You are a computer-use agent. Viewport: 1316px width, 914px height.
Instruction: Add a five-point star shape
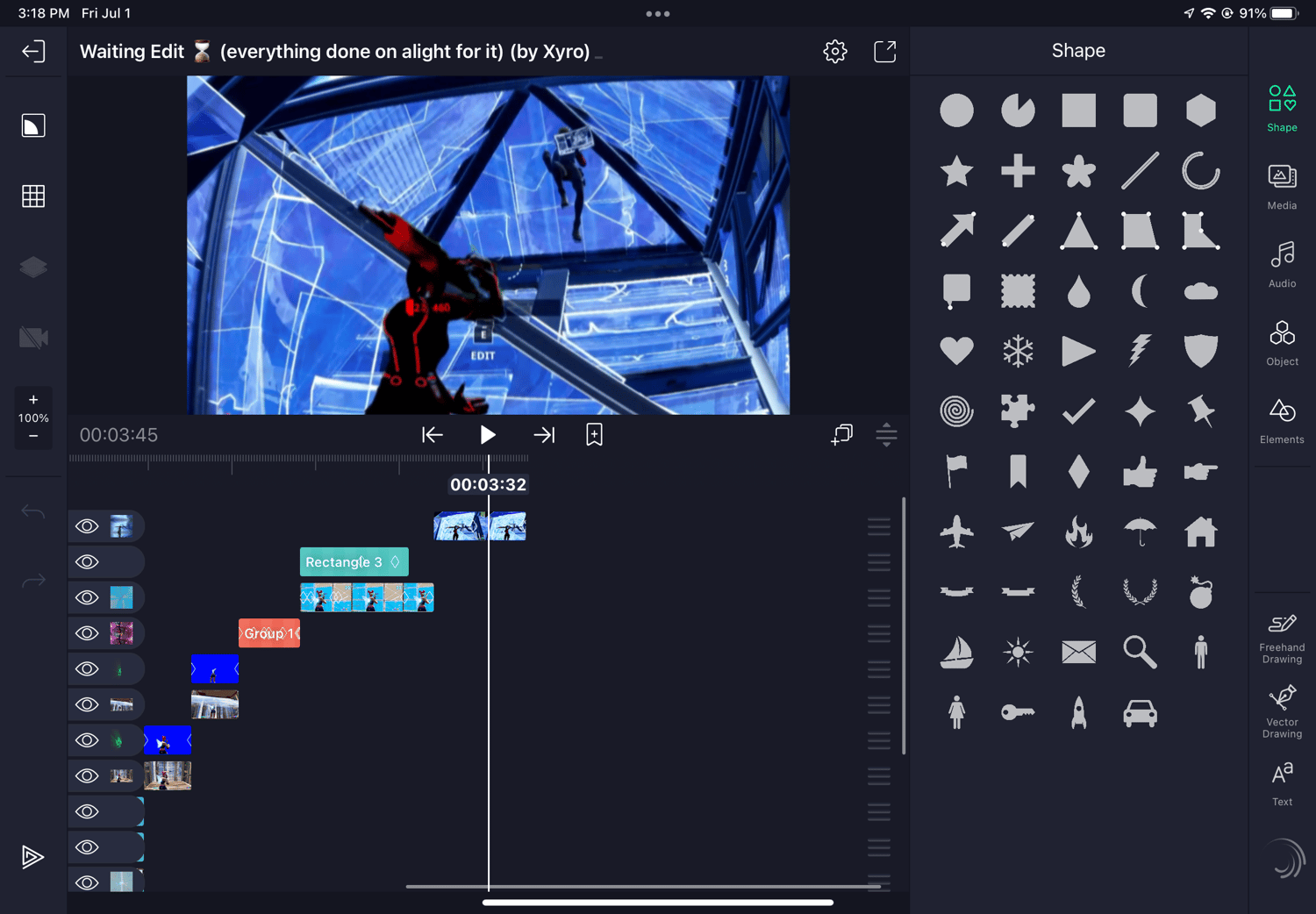pyautogui.click(x=956, y=171)
